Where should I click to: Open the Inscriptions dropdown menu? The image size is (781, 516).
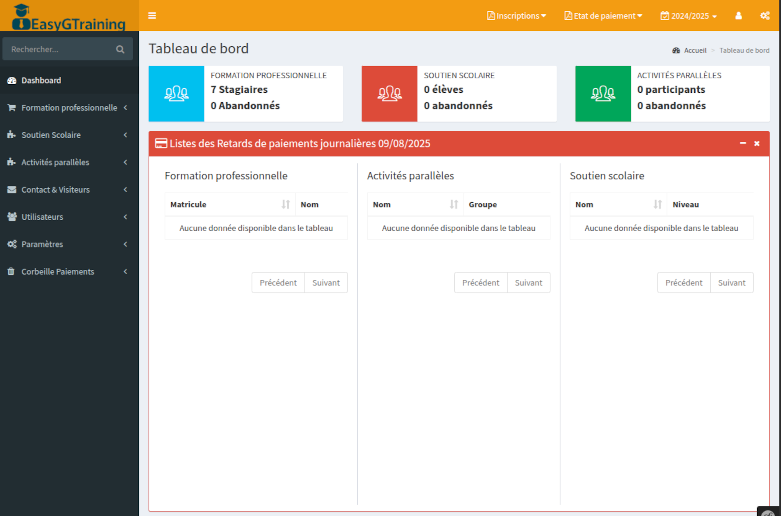pyautogui.click(x=516, y=16)
